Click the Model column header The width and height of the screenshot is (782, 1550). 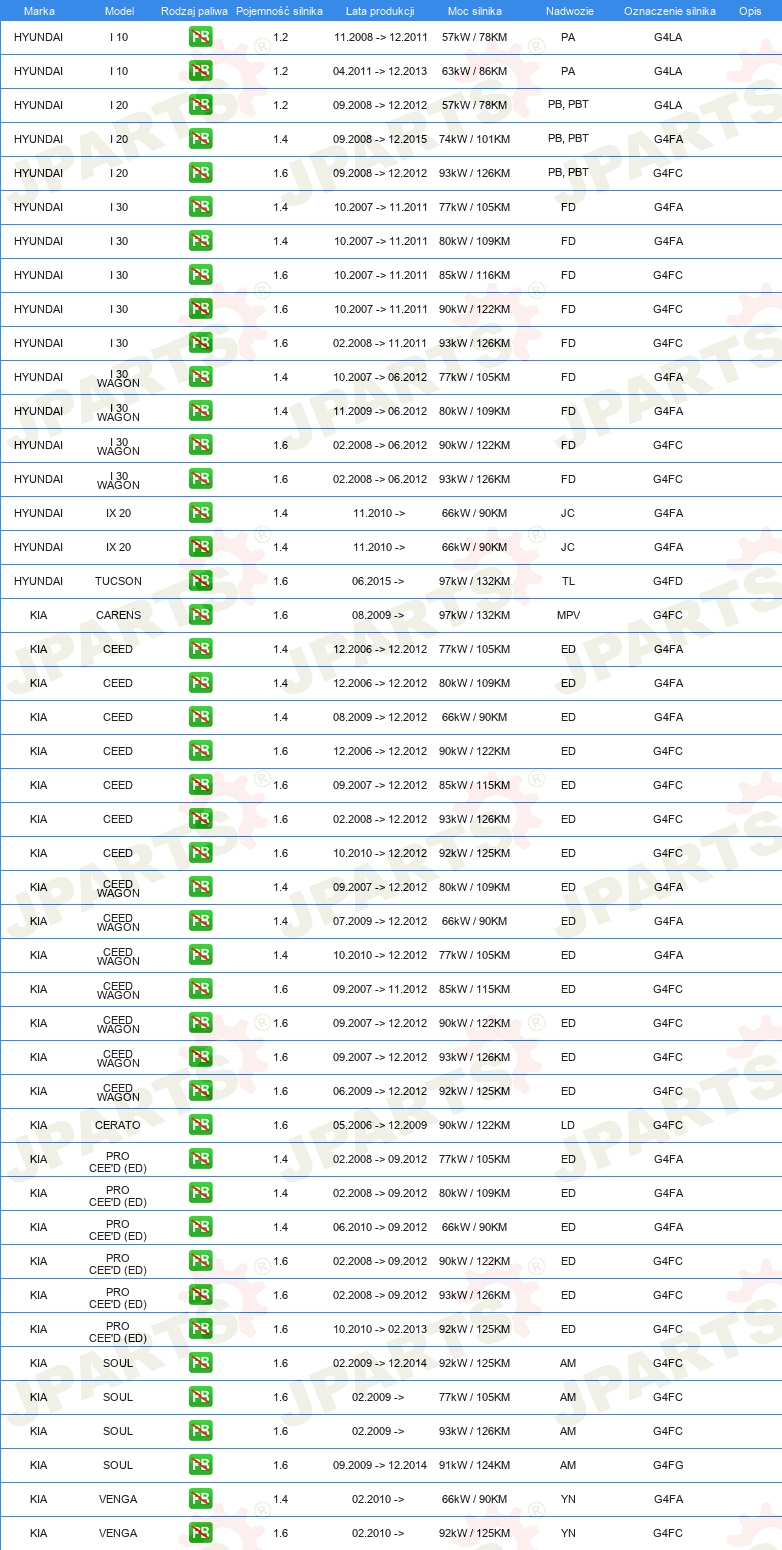[120, 11]
